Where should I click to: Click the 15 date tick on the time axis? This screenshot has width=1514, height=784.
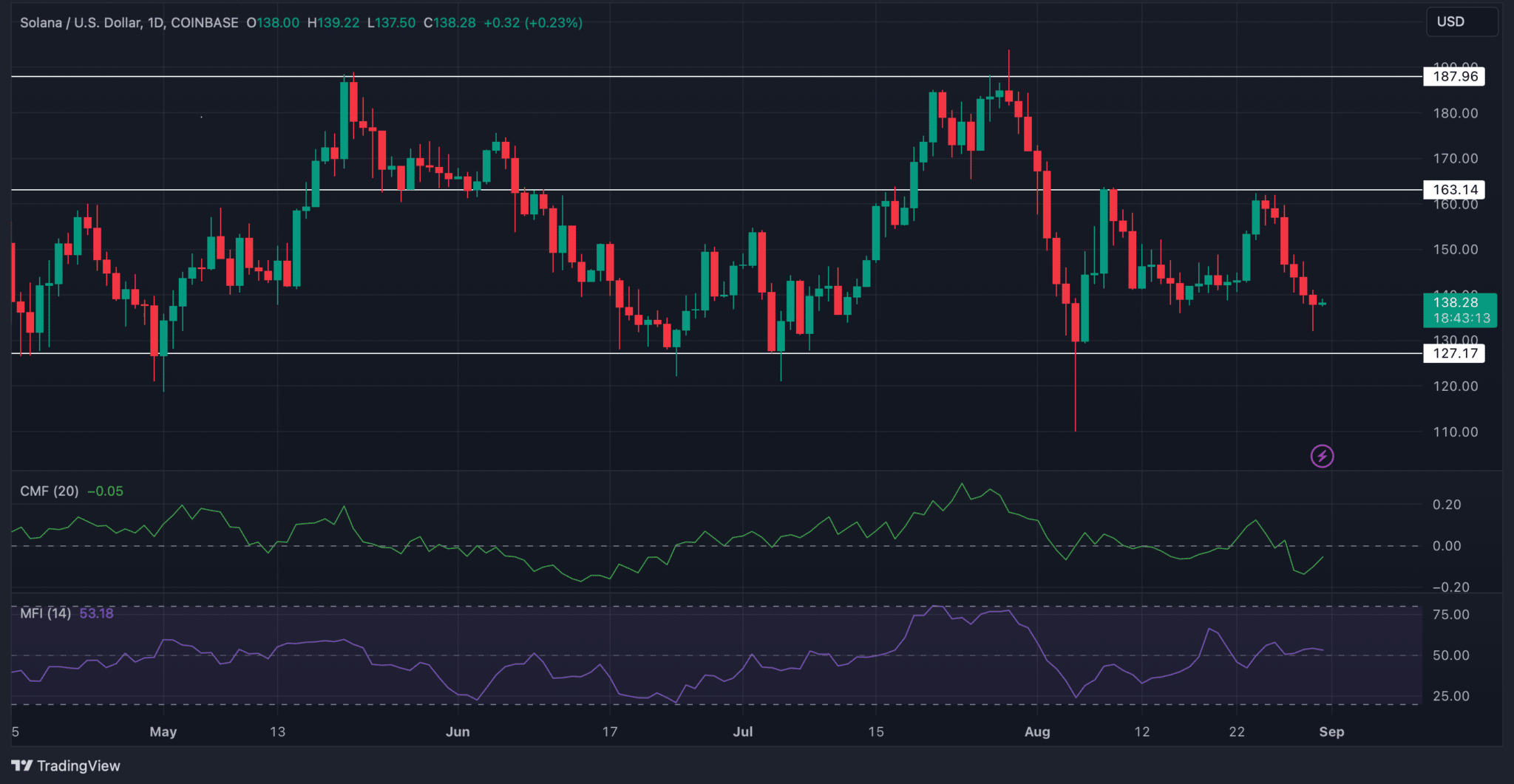pos(875,732)
